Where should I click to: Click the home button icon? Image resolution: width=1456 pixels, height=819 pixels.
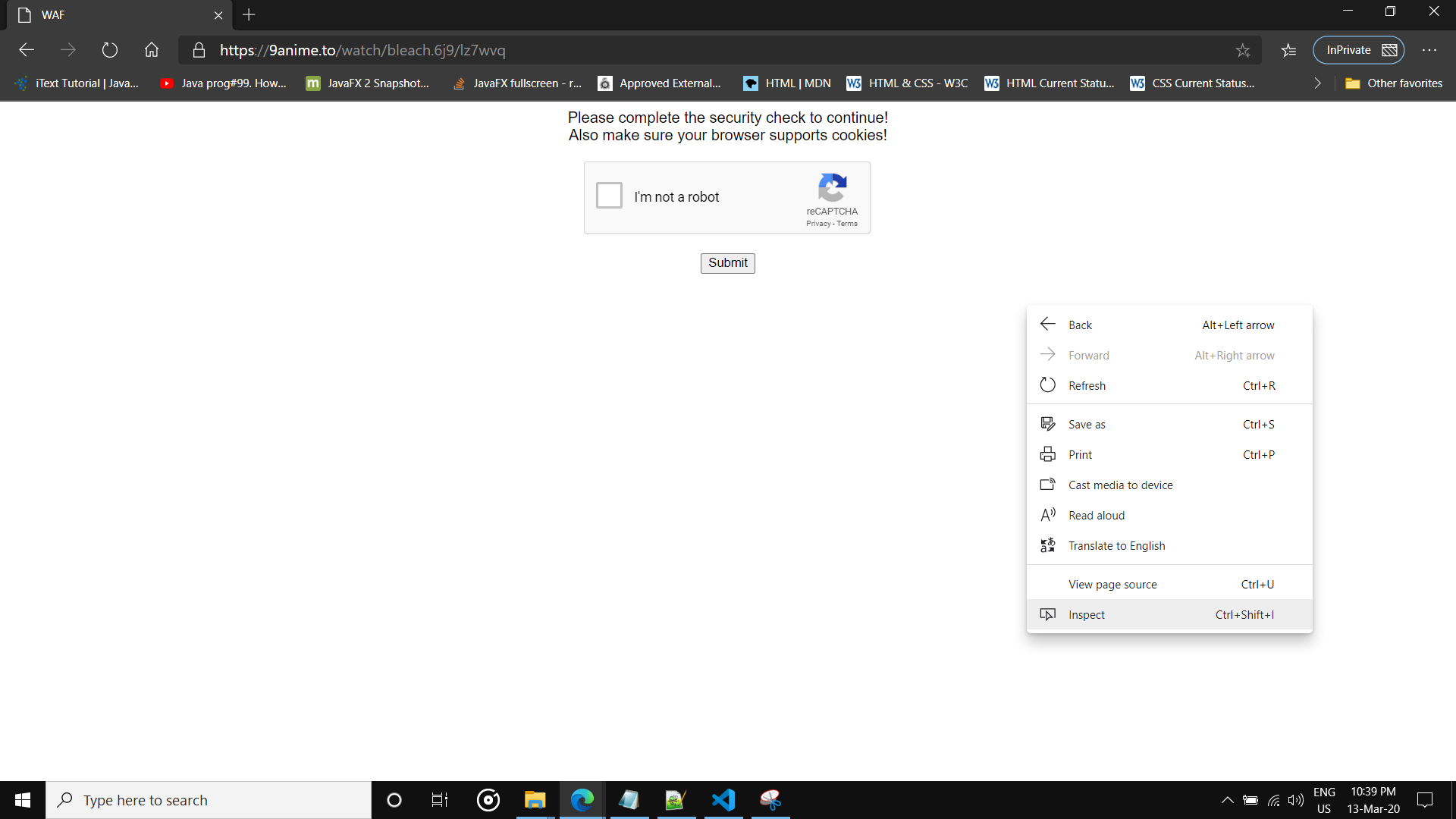coord(152,50)
